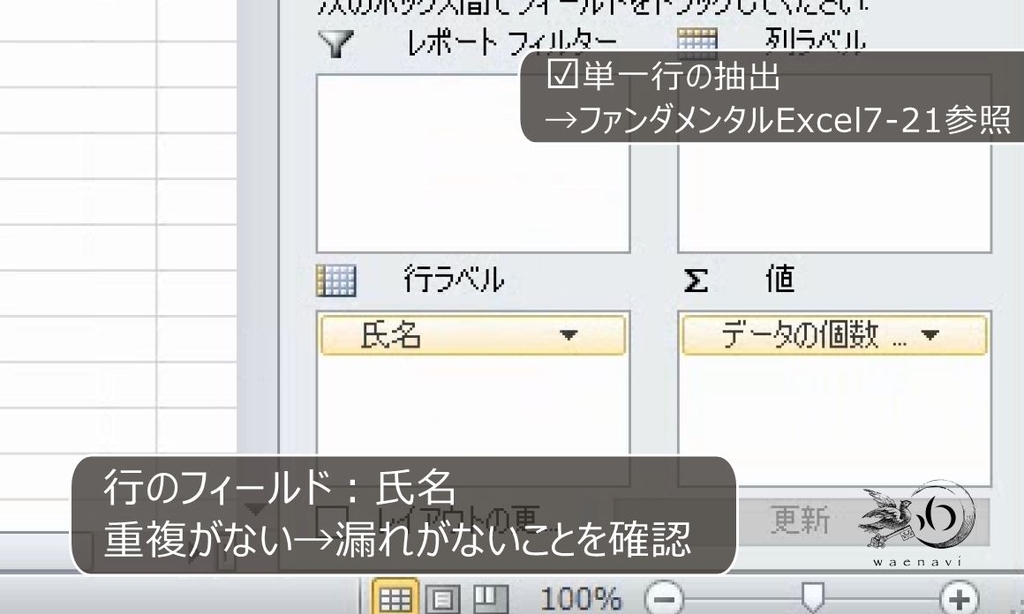
Task: Click the zoom out minus button
Action: click(664, 598)
